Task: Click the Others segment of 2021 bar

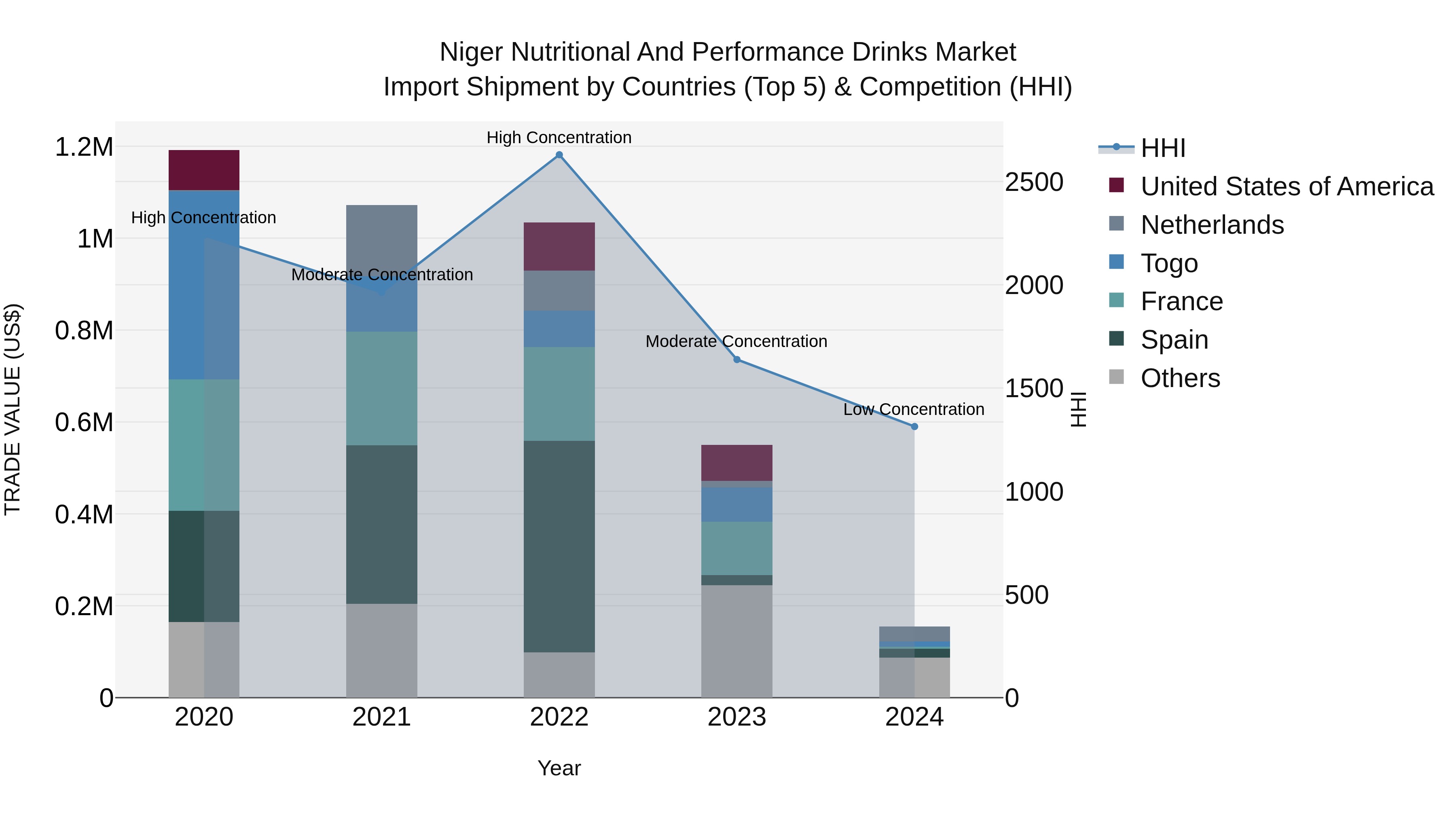Action: click(381, 651)
